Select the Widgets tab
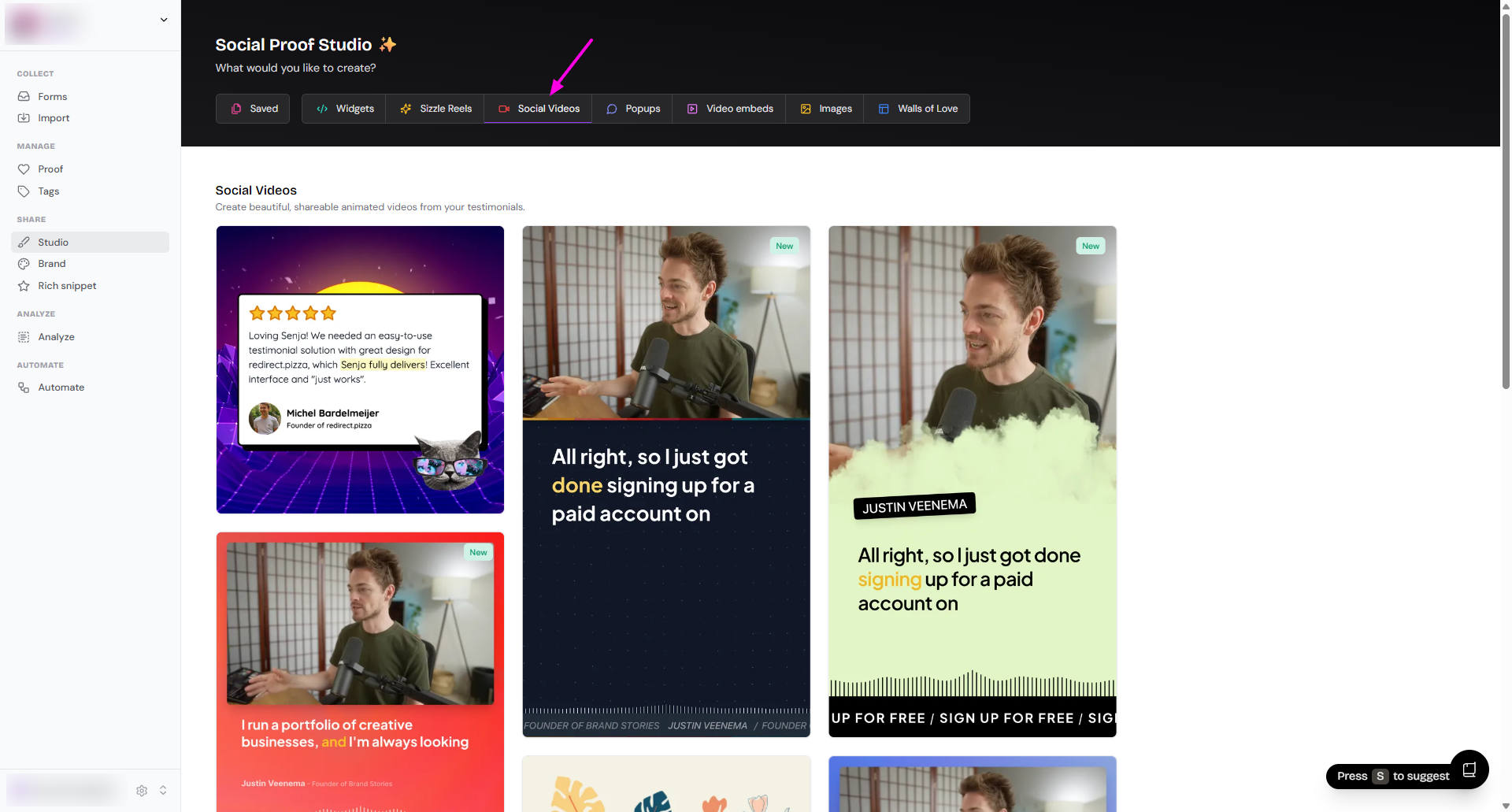The height and width of the screenshot is (812, 1512). [x=344, y=109]
